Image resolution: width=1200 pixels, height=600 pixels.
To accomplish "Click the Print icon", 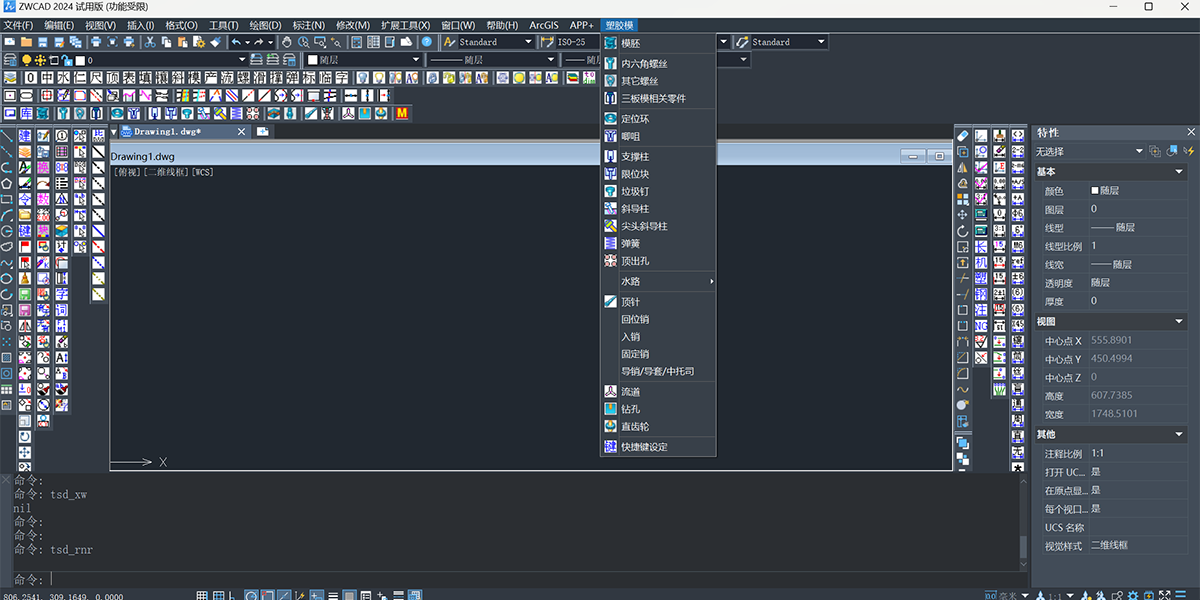I will click(x=96, y=42).
